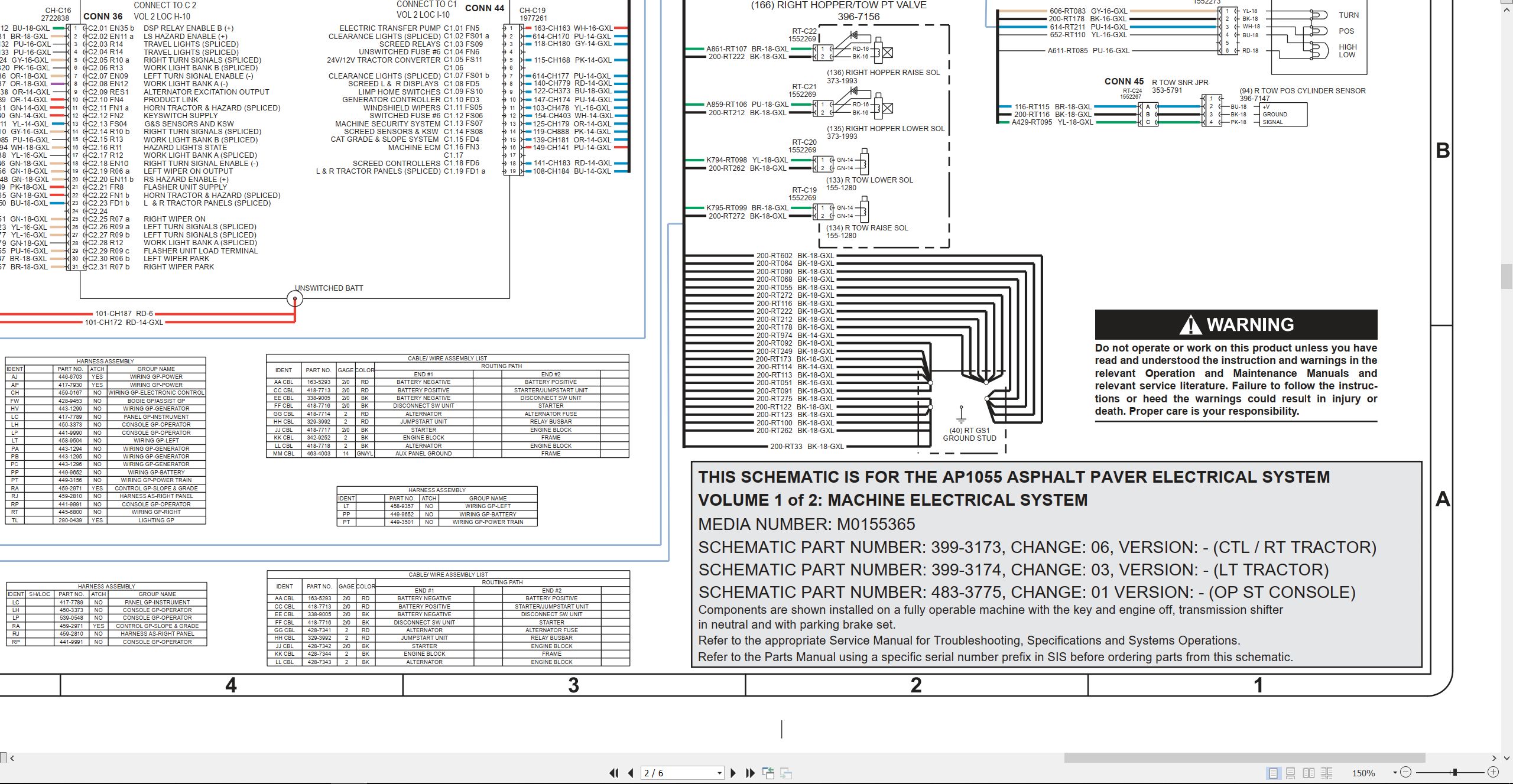
Task: Click the vertical scrollbar thumb
Action: 1506,277
